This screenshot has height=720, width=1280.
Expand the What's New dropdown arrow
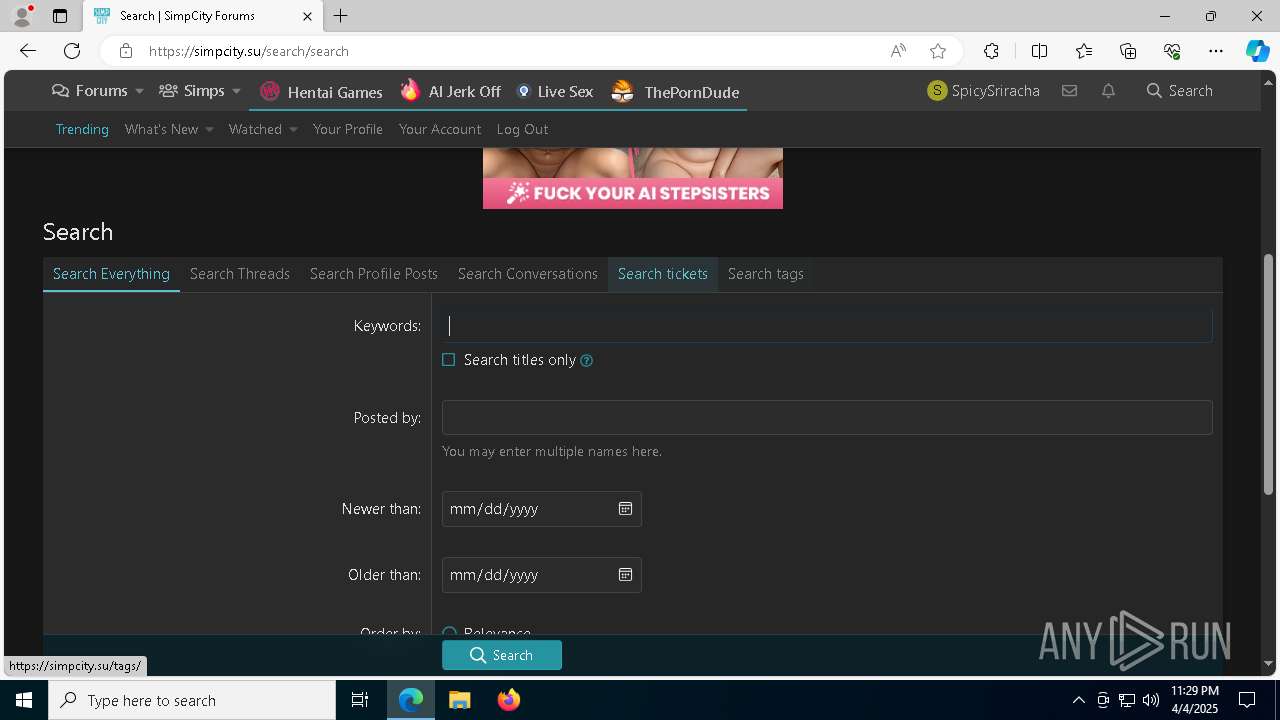tap(209, 129)
